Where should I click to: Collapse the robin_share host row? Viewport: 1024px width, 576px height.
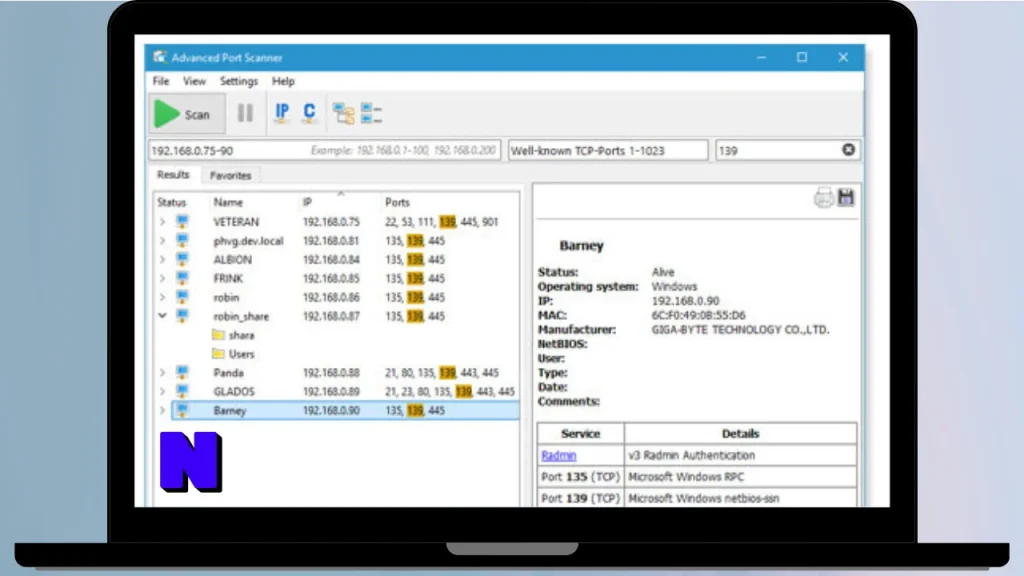click(x=162, y=316)
